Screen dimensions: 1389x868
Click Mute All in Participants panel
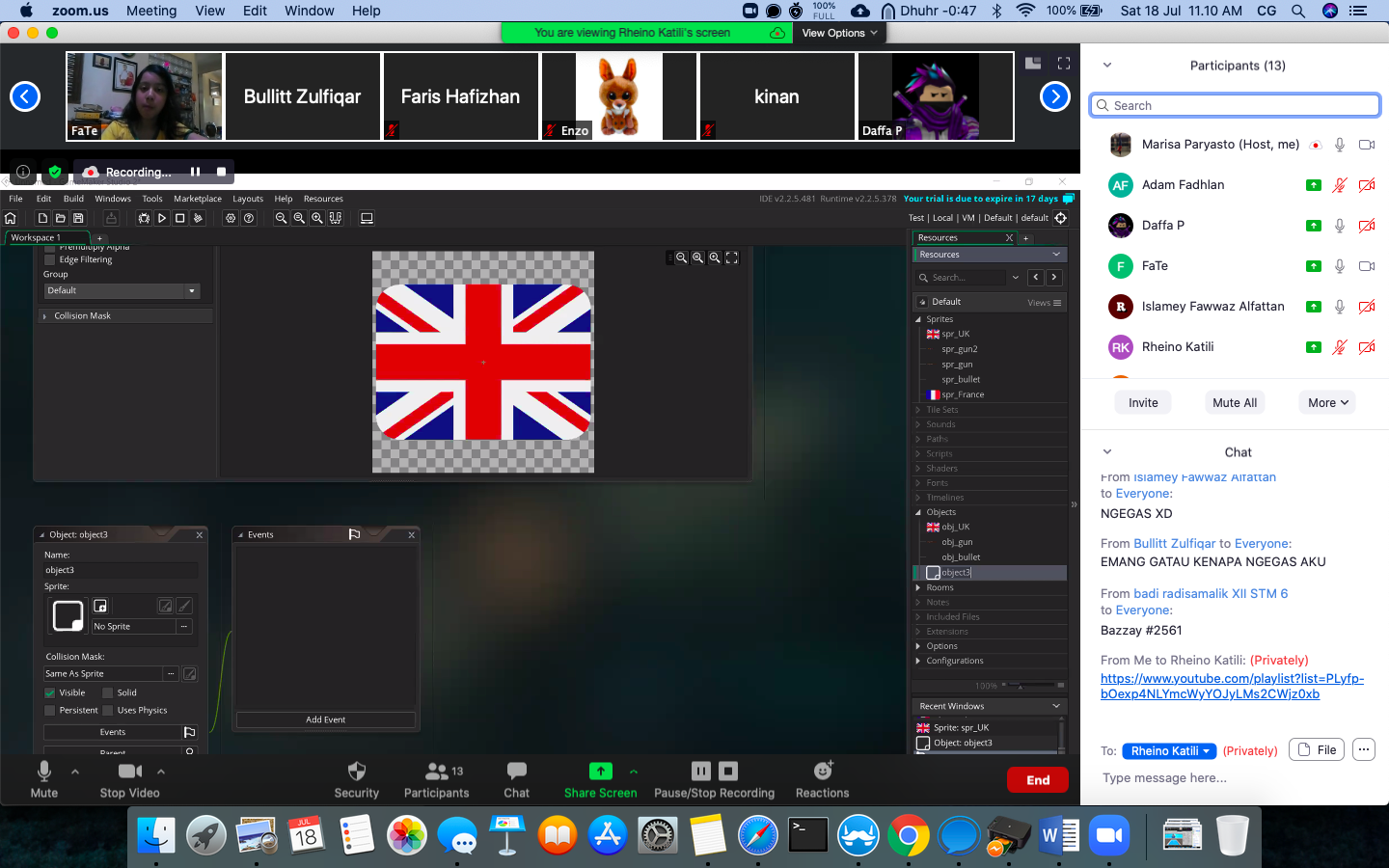click(1235, 403)
